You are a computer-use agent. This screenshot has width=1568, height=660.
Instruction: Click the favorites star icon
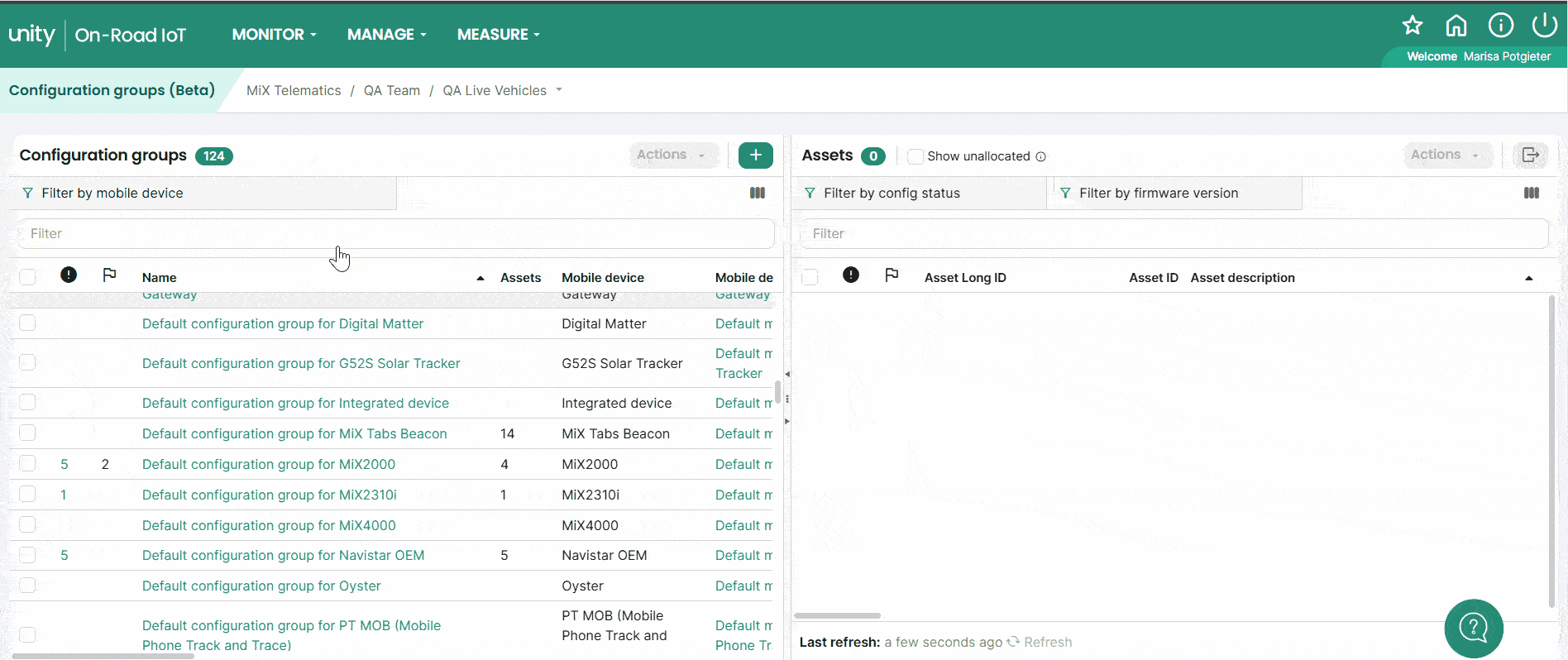click(x=1413, y=26)
